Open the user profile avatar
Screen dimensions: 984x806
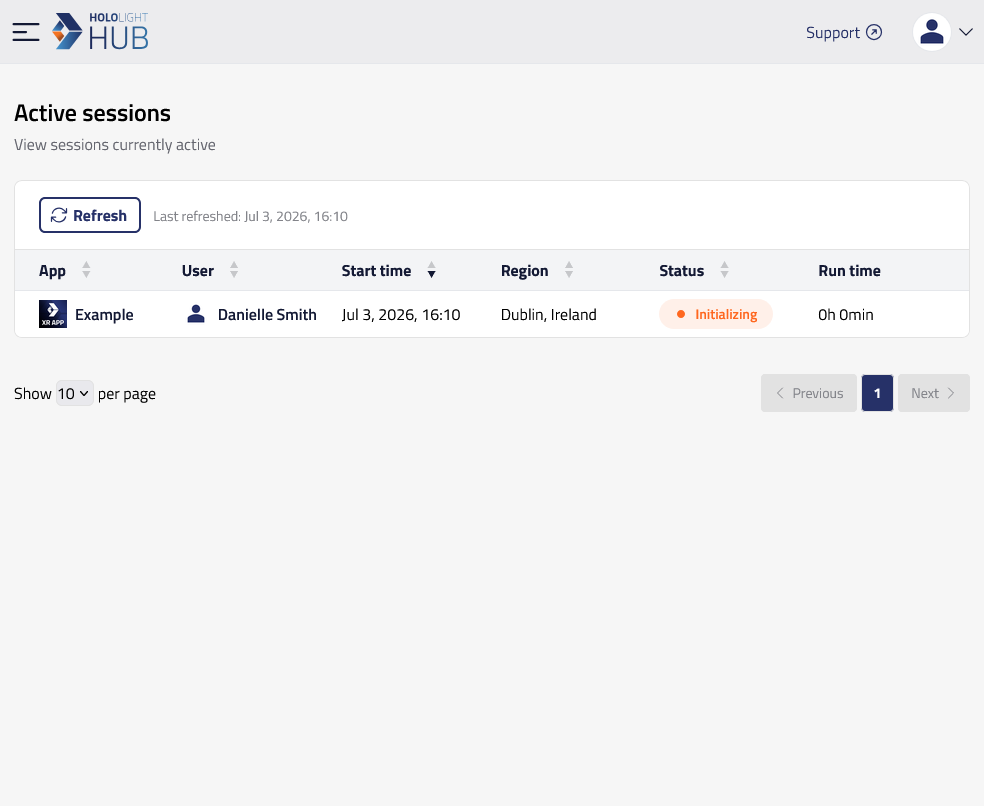click(x=931, y=32)
